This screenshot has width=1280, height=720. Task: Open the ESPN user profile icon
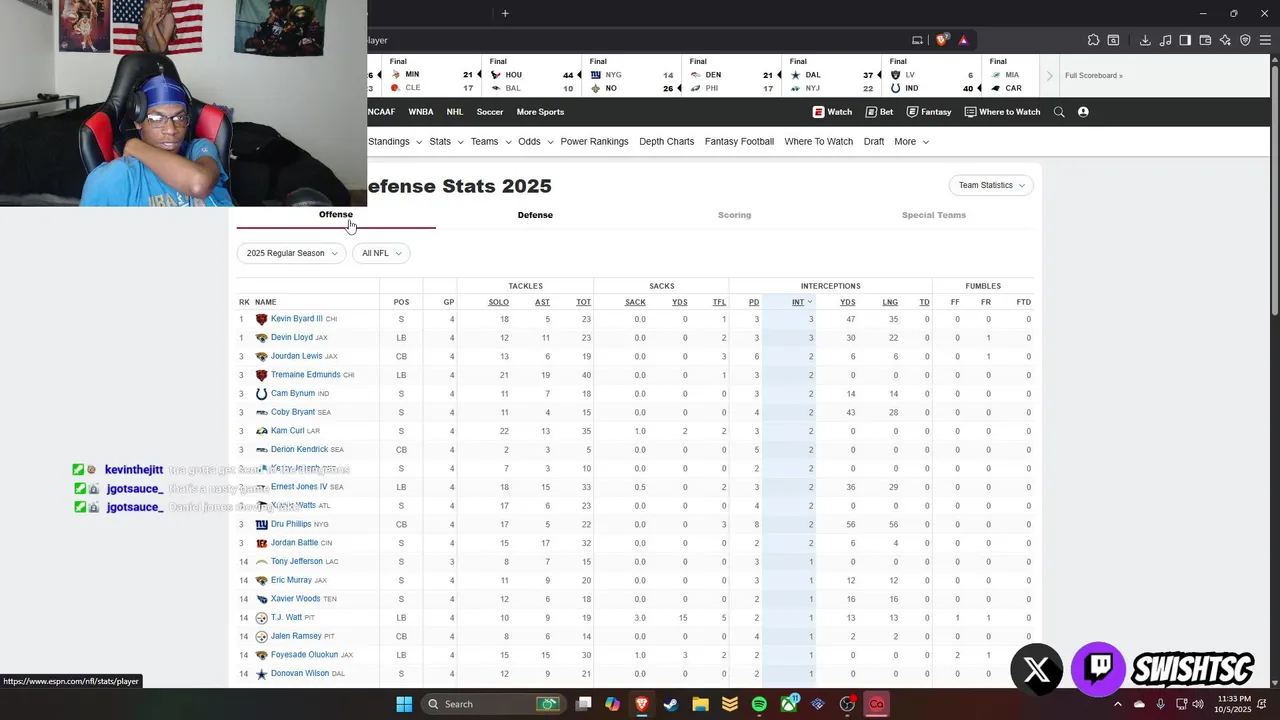[x=1083, y=112]
